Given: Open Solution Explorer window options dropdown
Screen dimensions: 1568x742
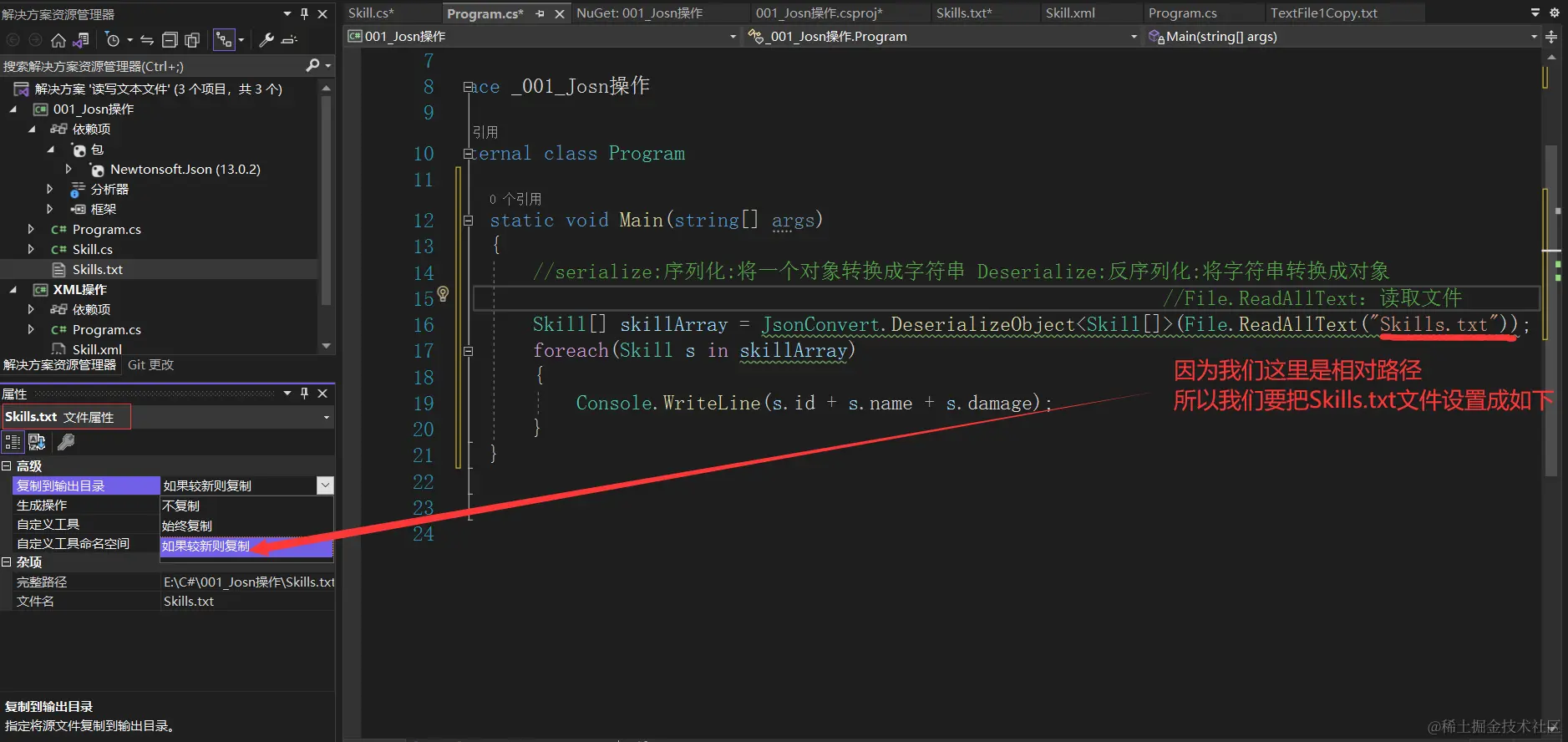Looking at the screenshot, I should pos(287,13).
